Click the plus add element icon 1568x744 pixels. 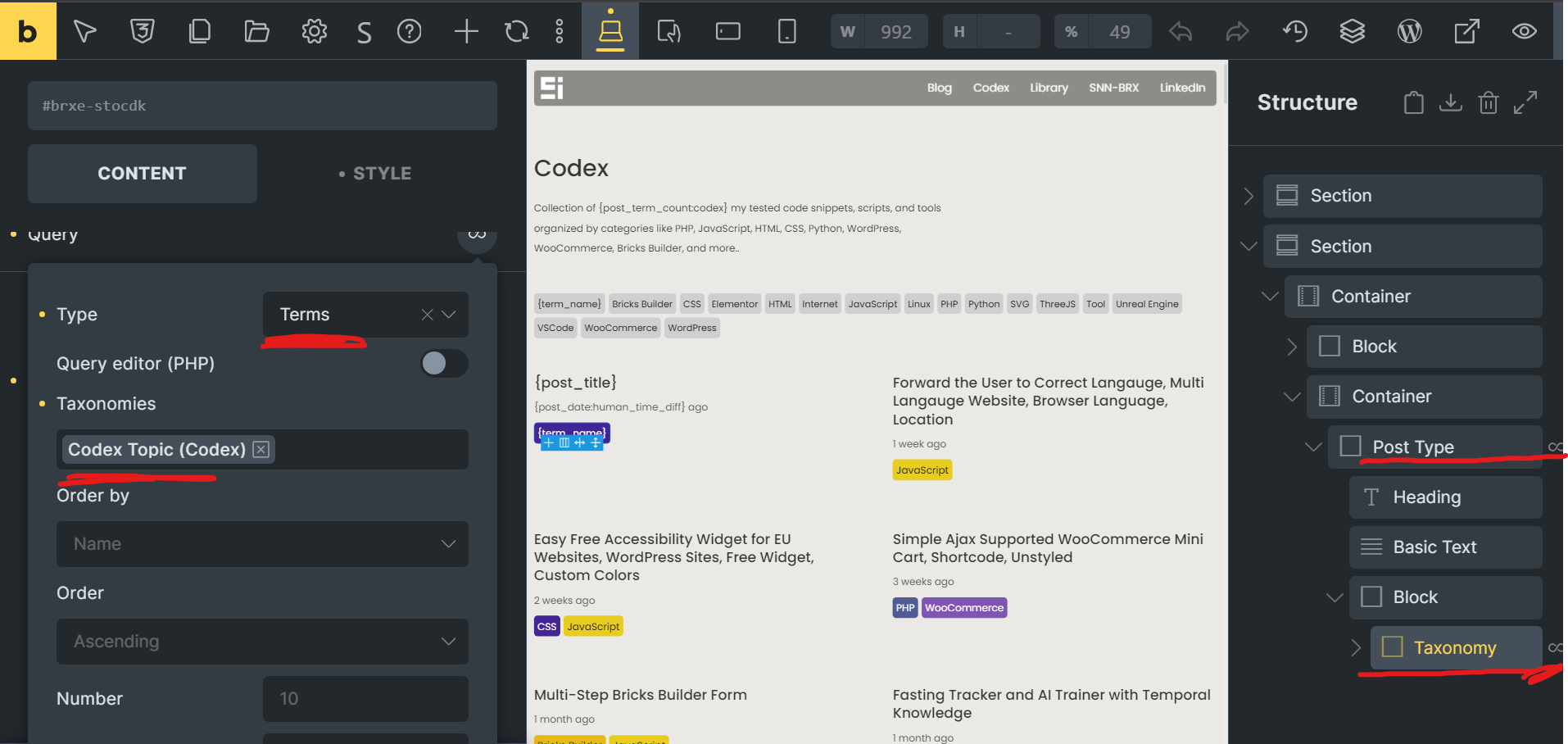(466, 31)
